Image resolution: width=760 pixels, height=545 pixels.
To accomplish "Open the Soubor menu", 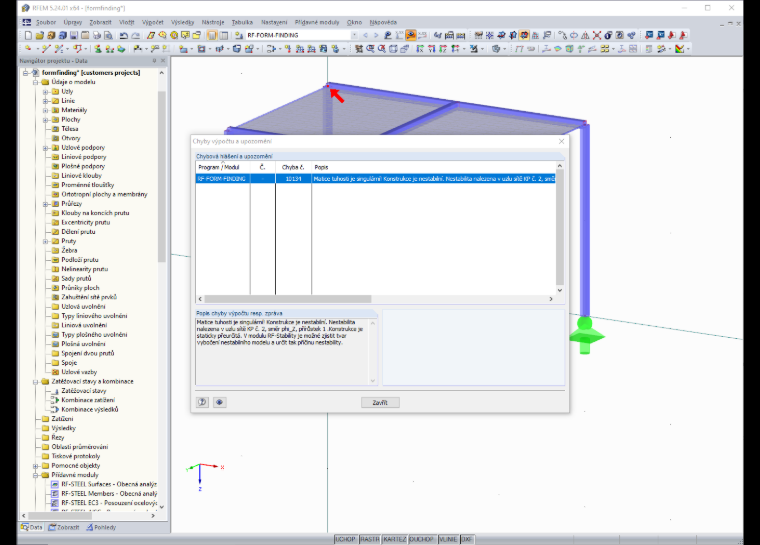I will coord(46,22).
